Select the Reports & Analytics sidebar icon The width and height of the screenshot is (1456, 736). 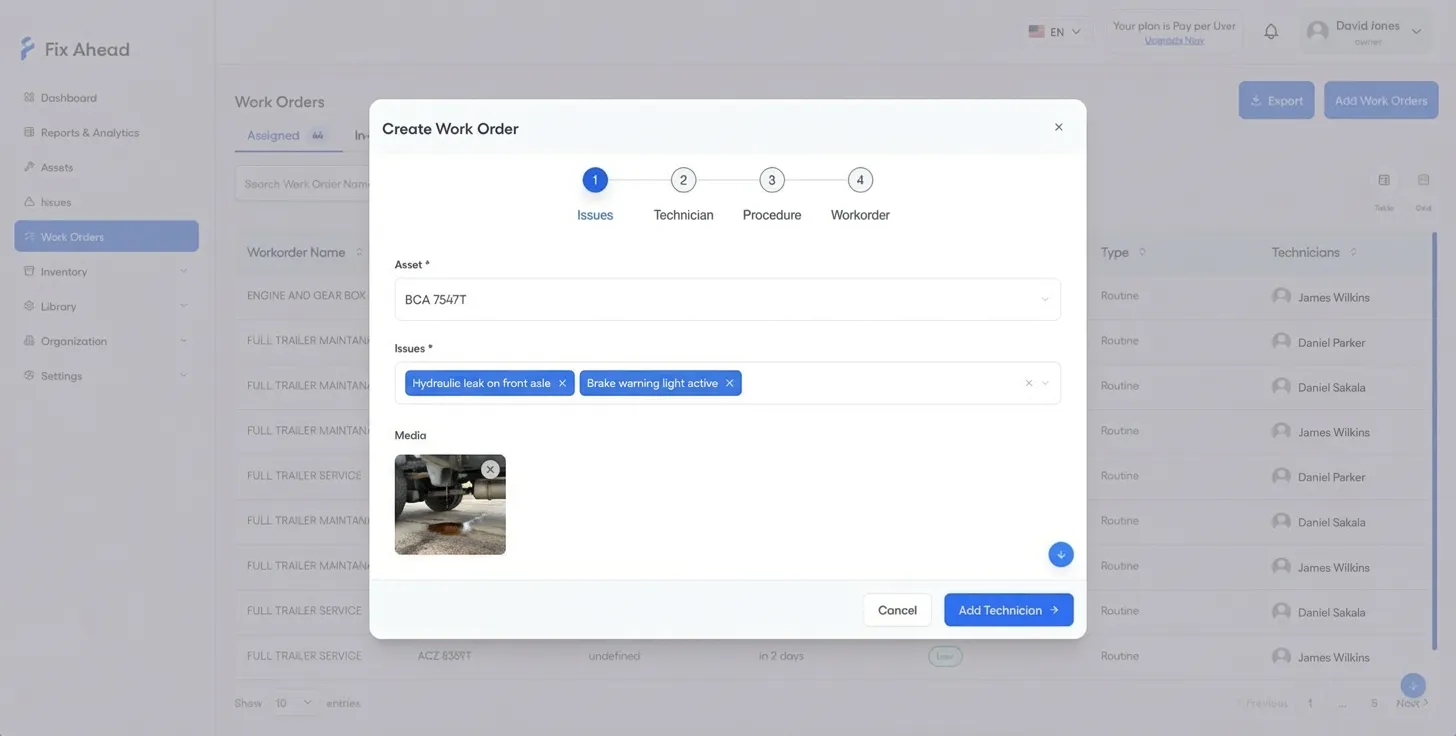click(30, 132)
